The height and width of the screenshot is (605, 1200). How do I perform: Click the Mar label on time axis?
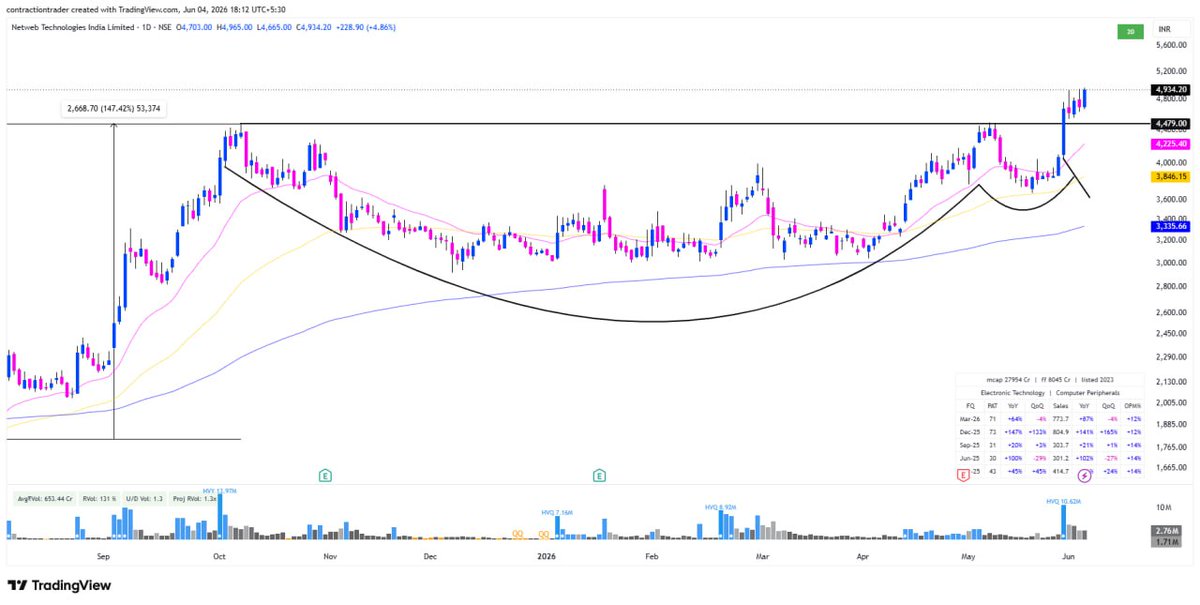pyautogui.click(x=762, y=555)
